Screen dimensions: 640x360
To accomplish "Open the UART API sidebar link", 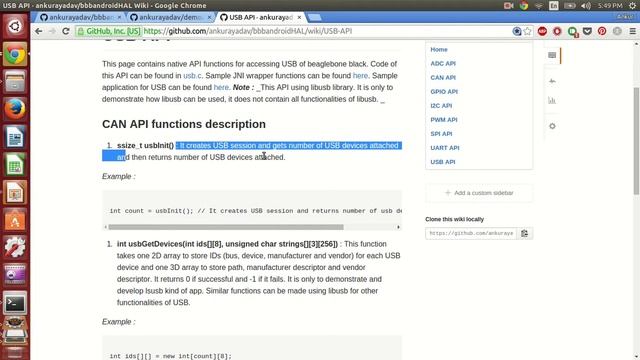I will pyautogui.click(x=445, y=148).
